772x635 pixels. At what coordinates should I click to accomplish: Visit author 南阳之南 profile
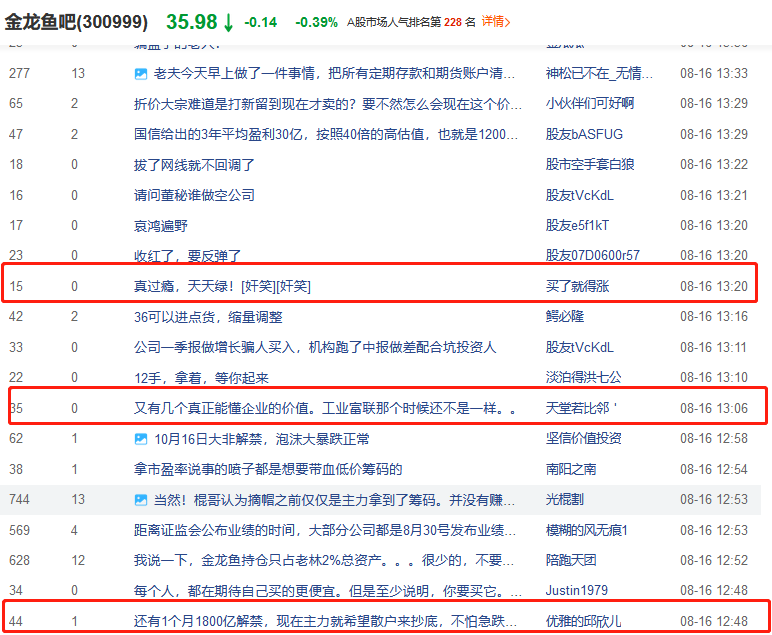click(x=571, y=469)
